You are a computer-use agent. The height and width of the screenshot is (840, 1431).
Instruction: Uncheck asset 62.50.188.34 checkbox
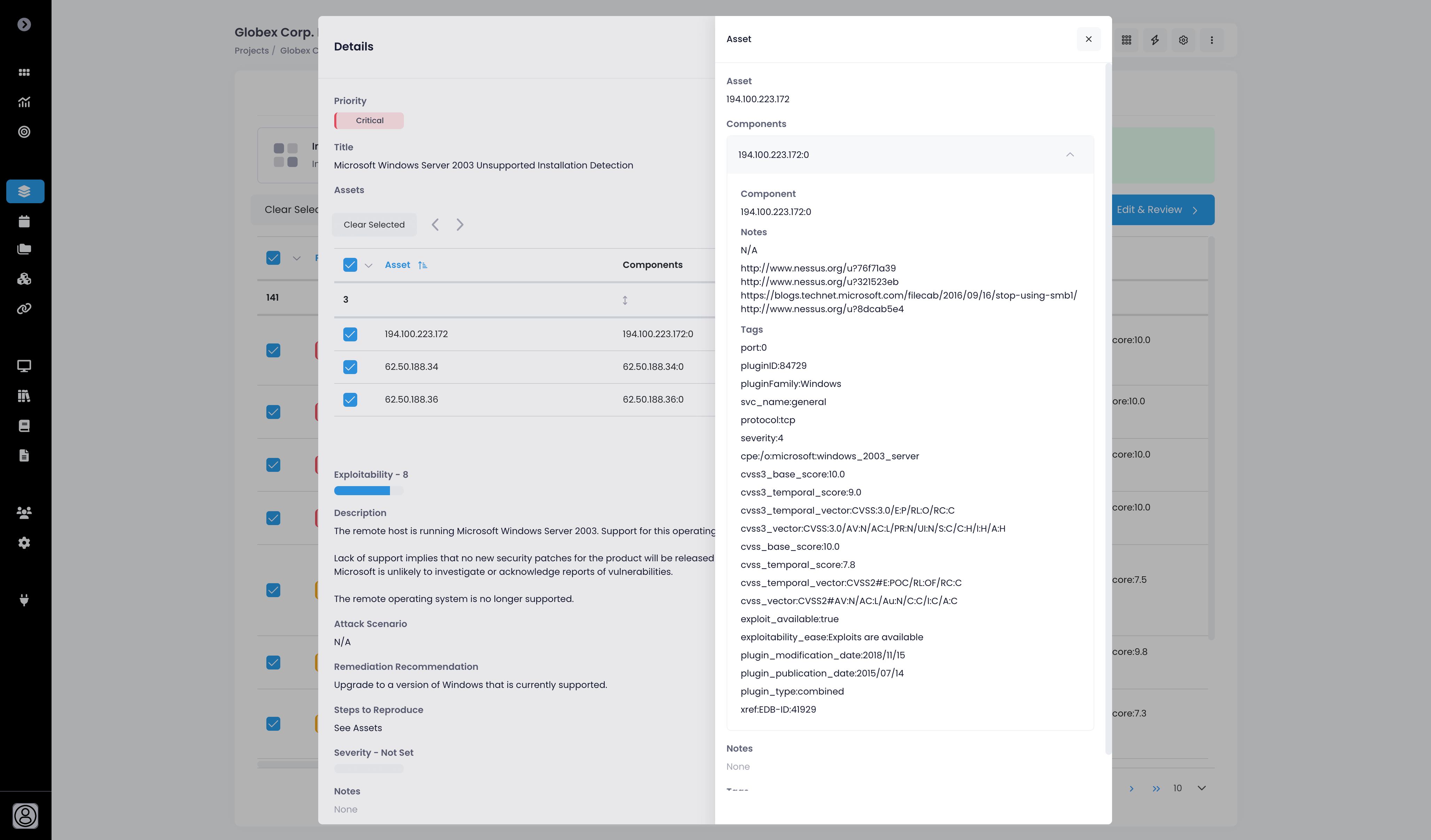(350, 367)
